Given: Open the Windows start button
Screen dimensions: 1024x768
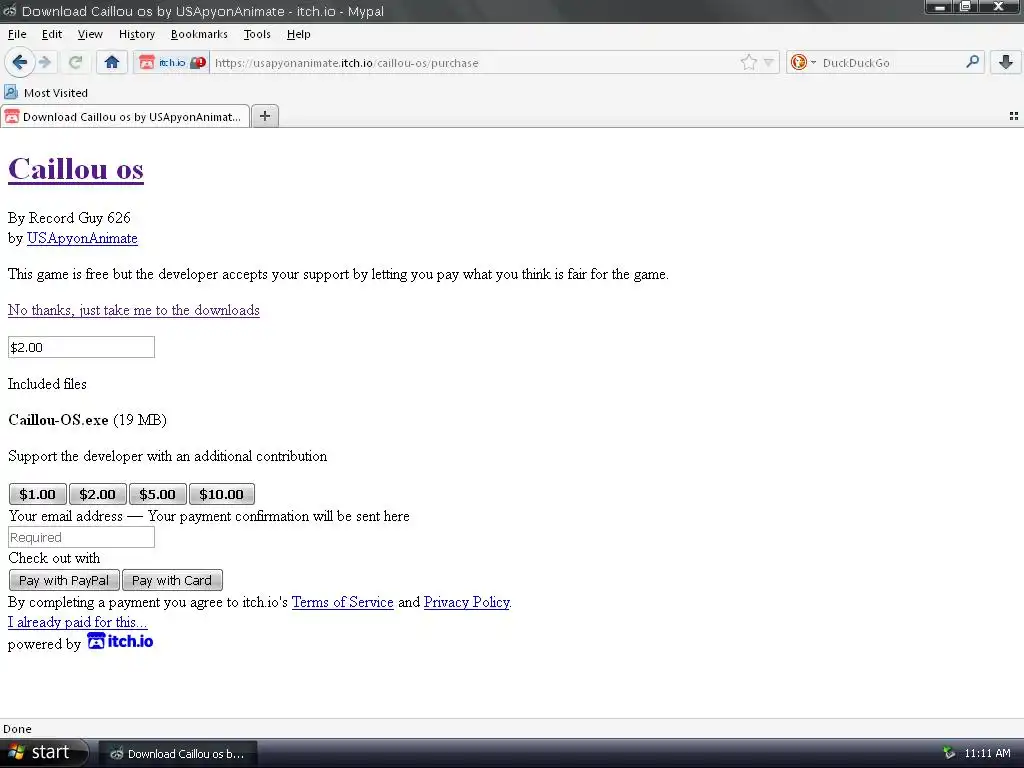Looking at the screenshot, I should 43,753.
